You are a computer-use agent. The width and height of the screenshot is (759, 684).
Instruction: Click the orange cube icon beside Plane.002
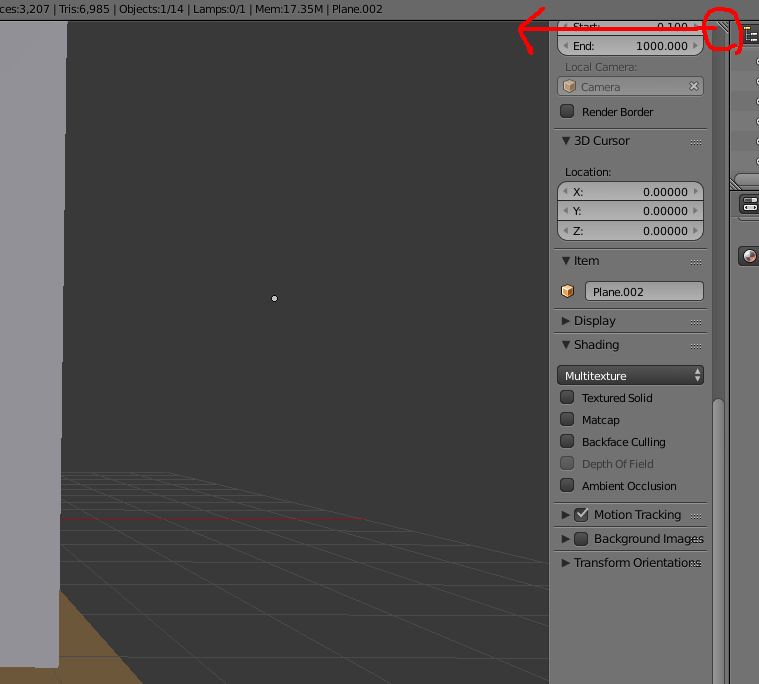[x=567, y=291]
